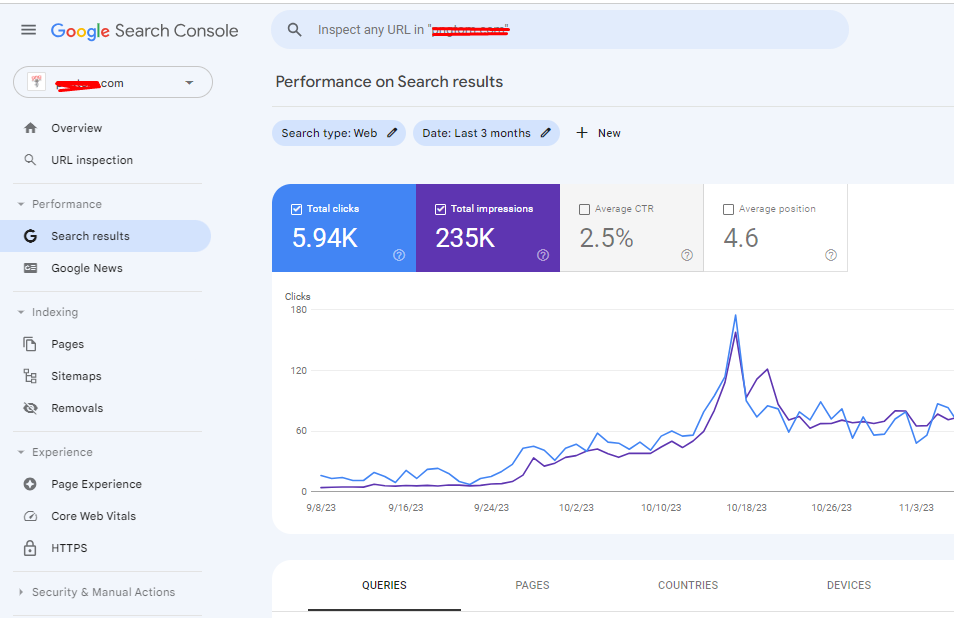Click the pencil icon on Search type filter
Viewport: 954px width, 618px height.
392,133
